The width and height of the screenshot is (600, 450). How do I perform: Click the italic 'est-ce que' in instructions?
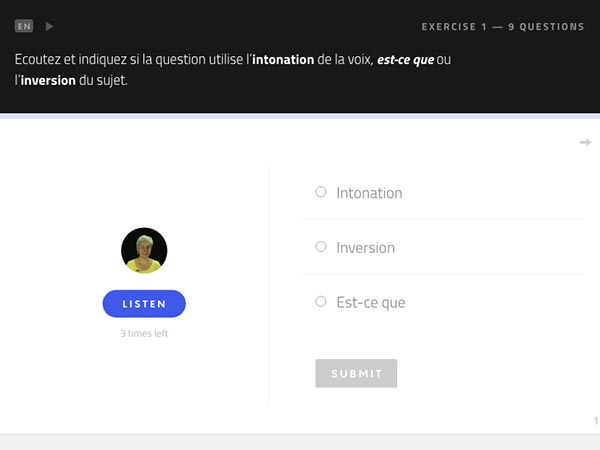tap(405, 60)
